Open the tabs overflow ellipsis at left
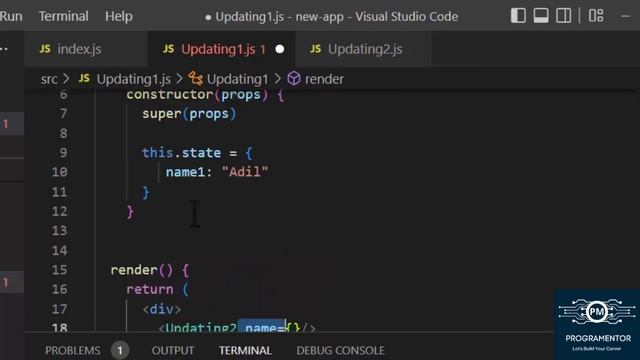This screenshot has width=640, height=360. pyautogui.click(x=4, y=49)
